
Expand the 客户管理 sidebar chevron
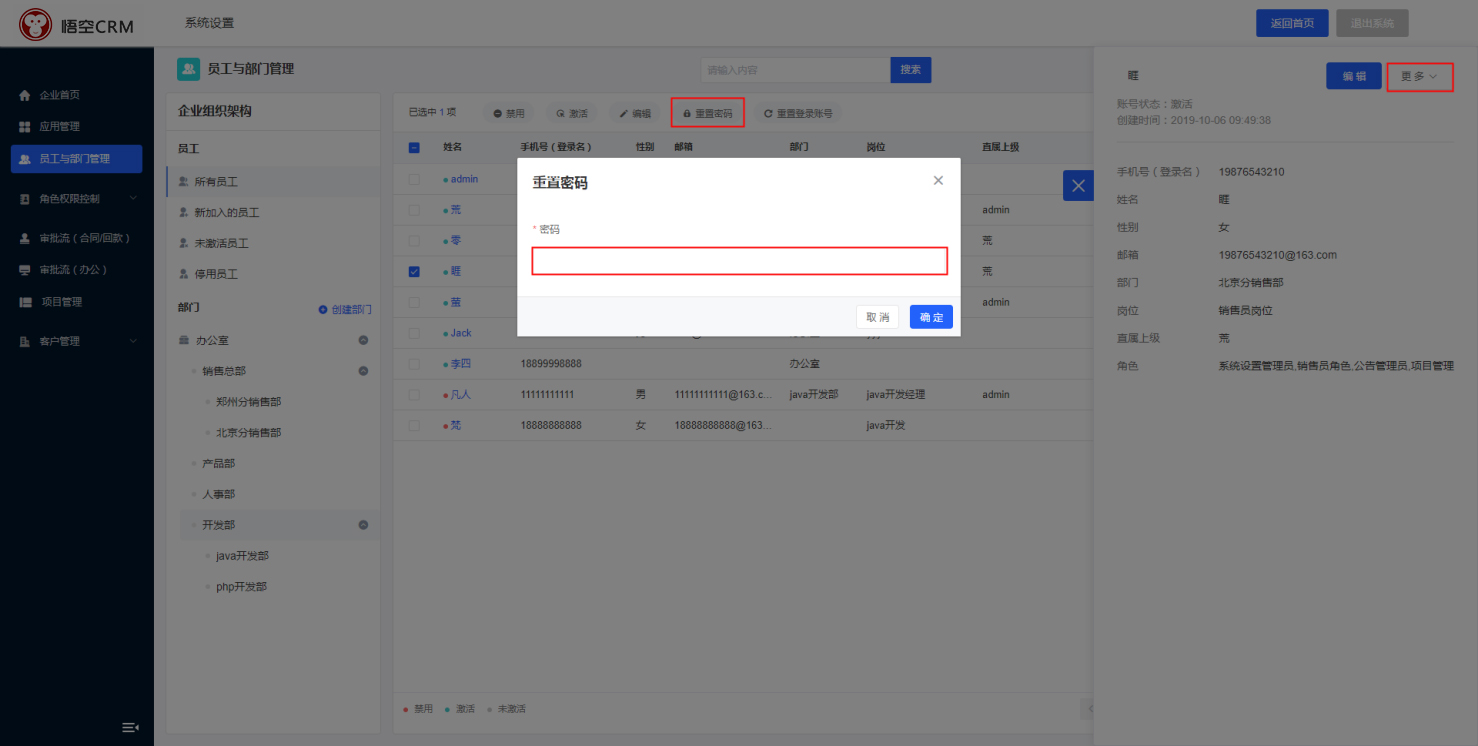click(x=134, y=342)
